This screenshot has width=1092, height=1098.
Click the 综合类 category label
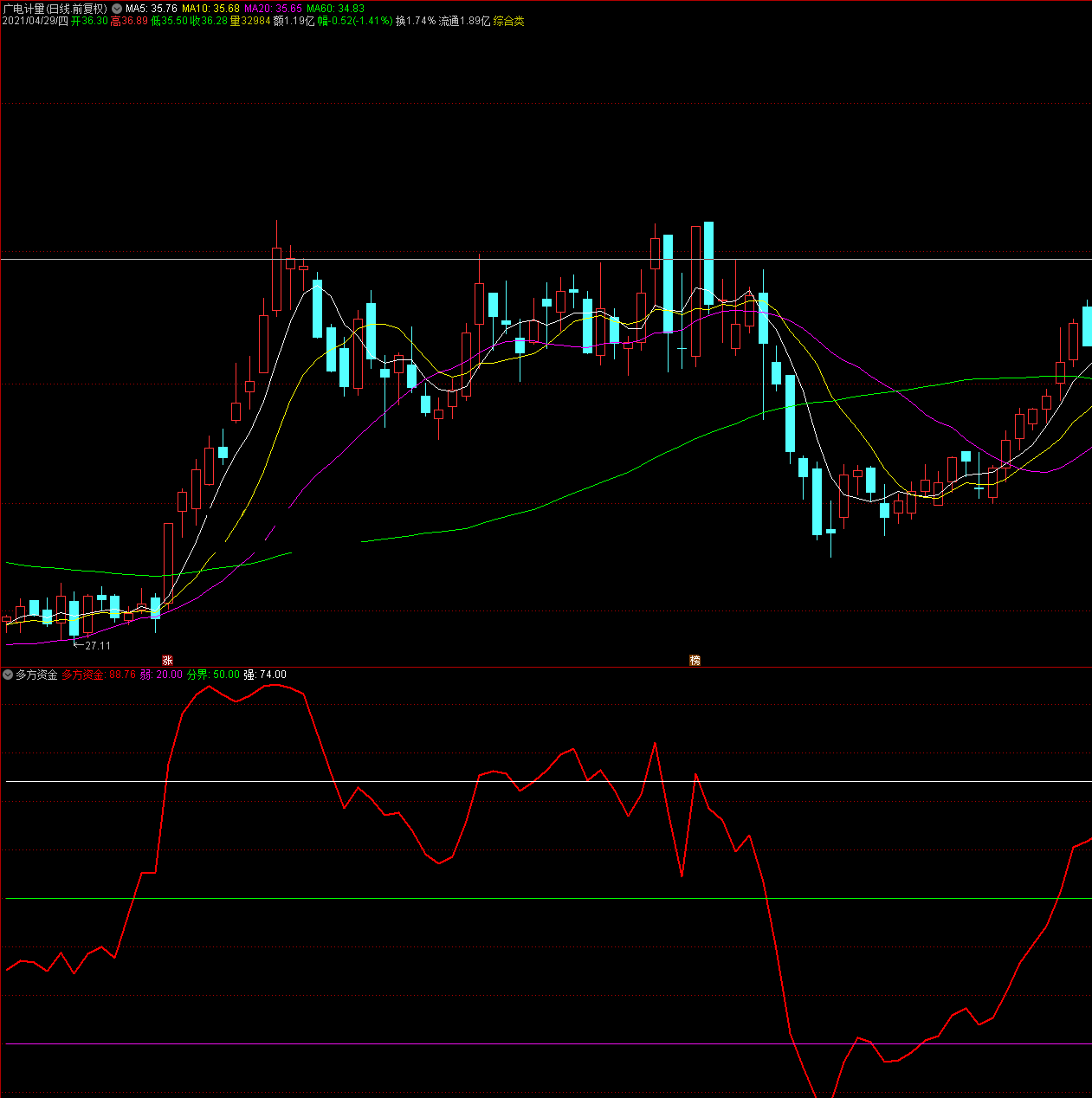point(509,21)
